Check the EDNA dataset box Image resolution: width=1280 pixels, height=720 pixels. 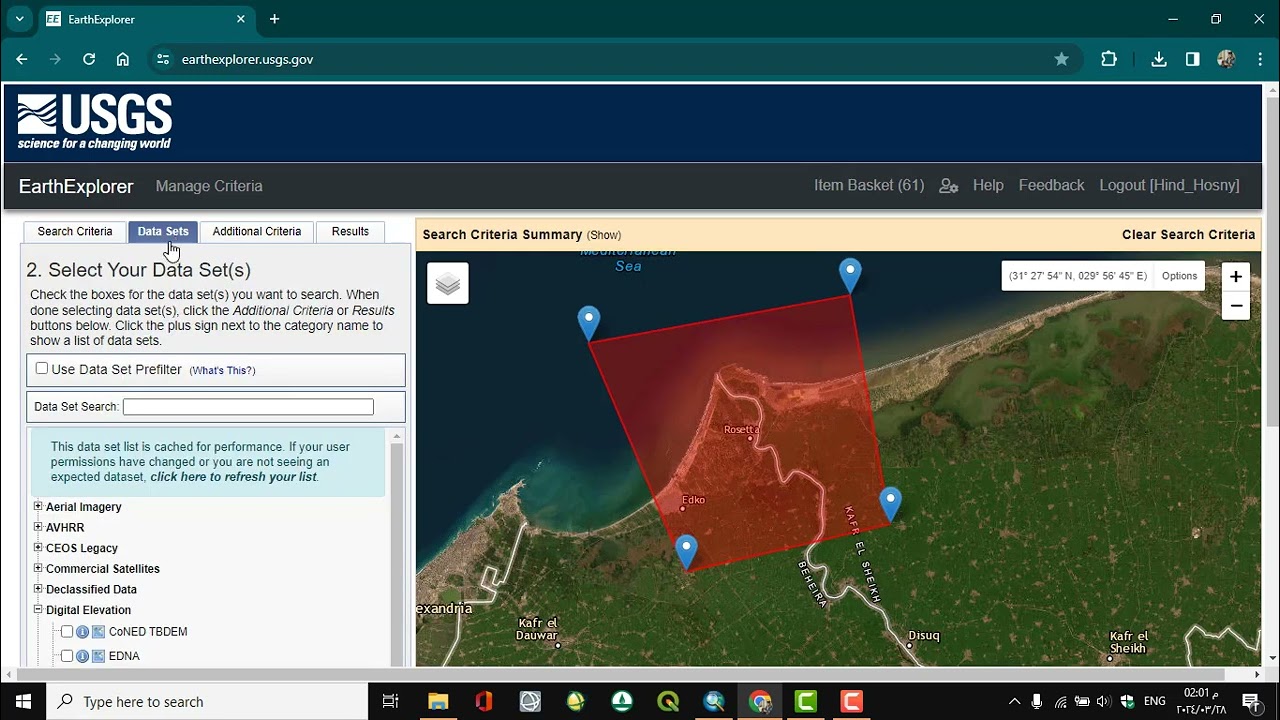[67, 656]
